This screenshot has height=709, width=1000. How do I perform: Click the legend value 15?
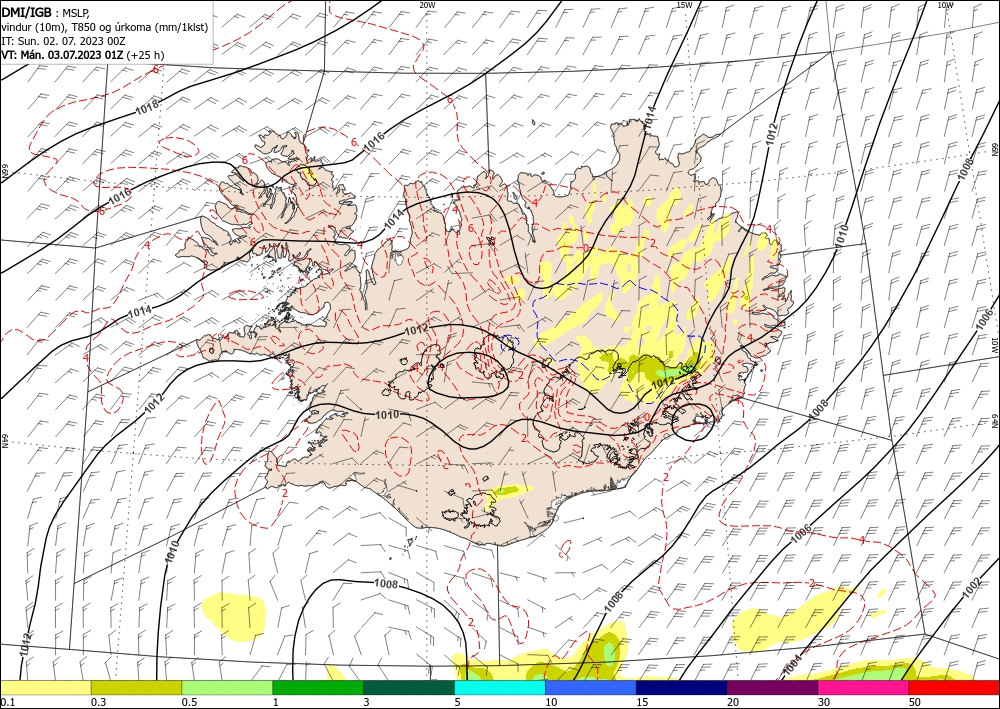point(642,702)
